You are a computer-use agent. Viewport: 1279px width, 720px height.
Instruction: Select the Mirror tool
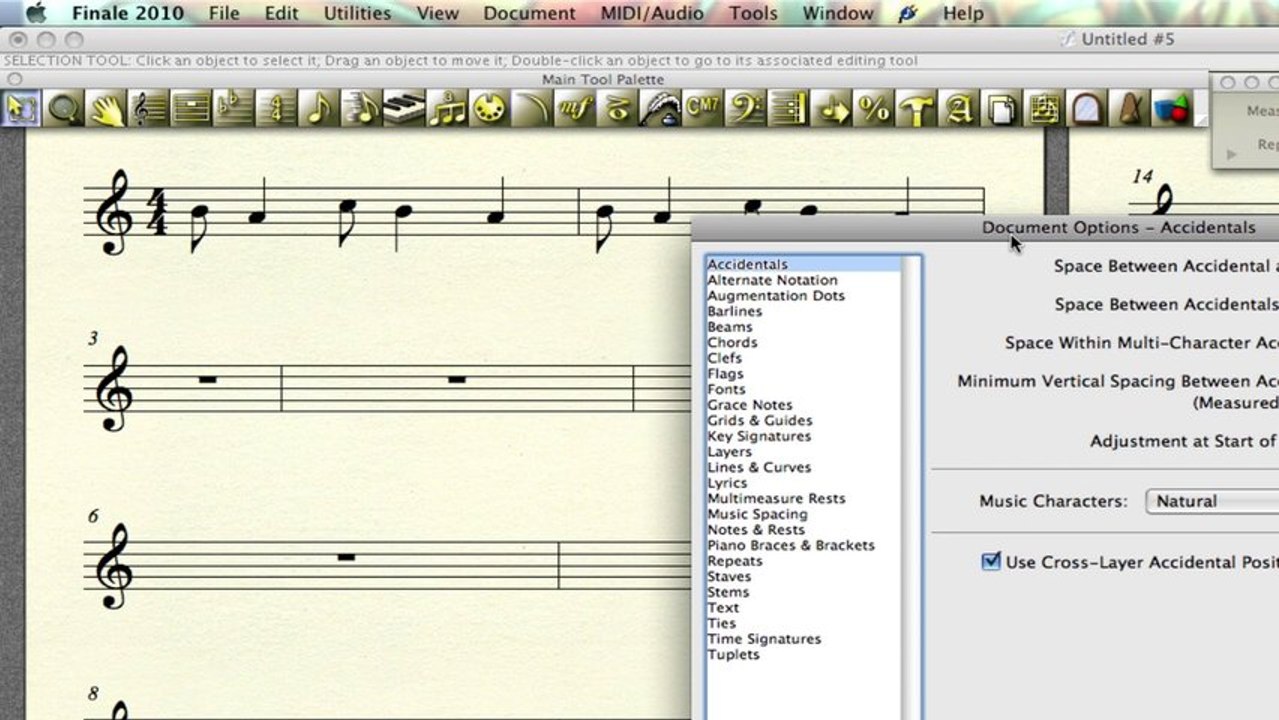tap(1087, 108)
